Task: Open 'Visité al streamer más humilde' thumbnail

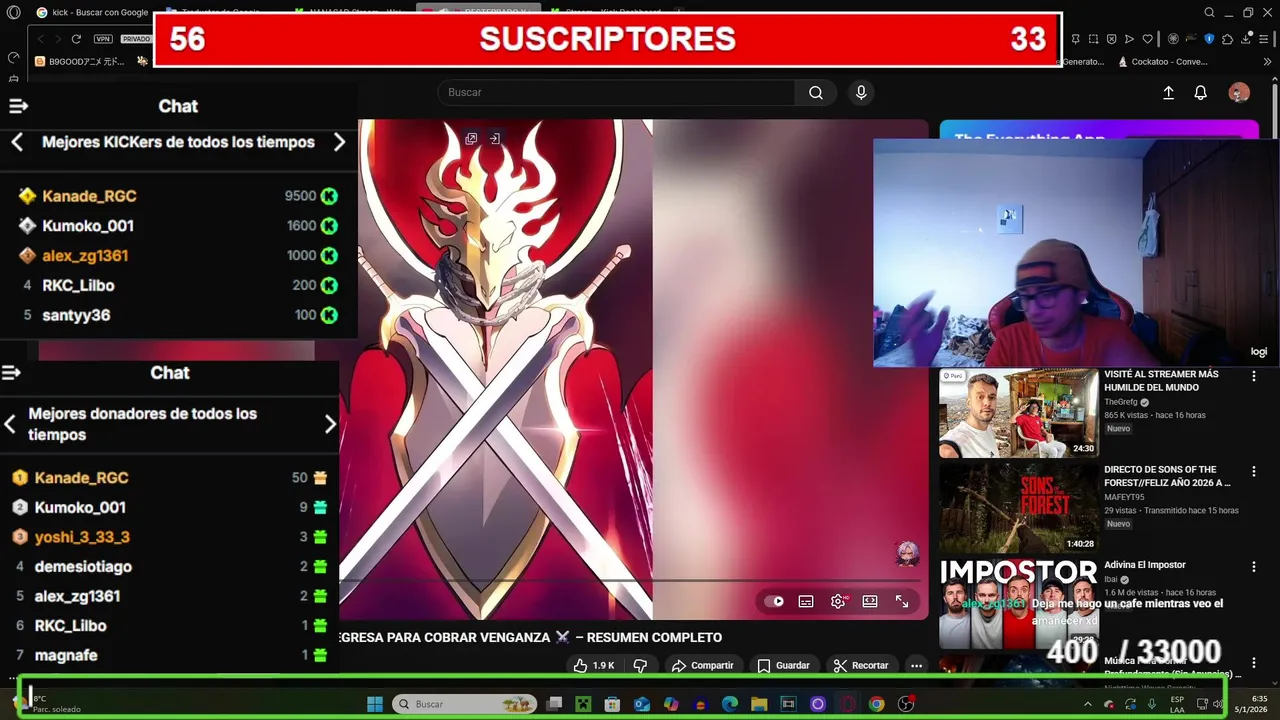Action: [1018, 412]
